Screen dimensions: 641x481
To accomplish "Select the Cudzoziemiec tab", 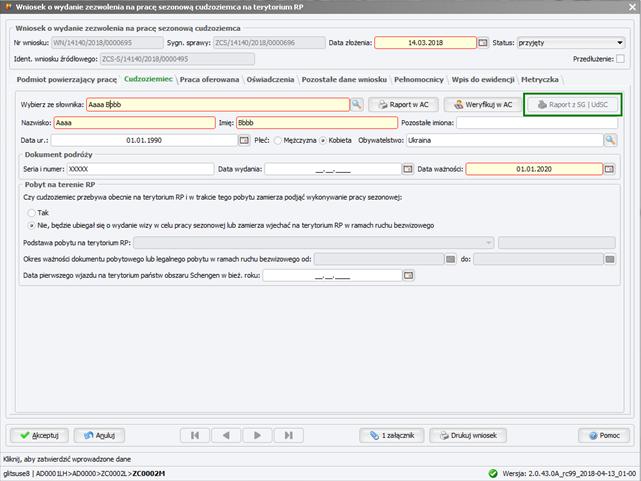I will [x=148, y=79].
